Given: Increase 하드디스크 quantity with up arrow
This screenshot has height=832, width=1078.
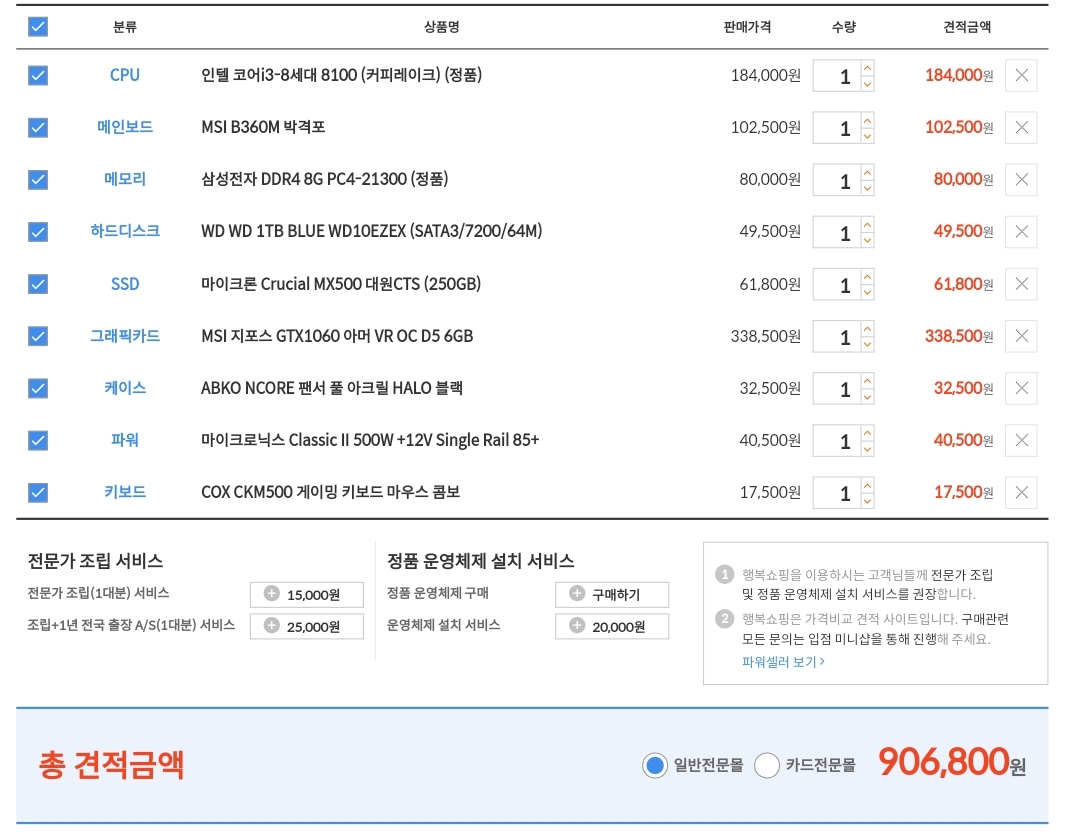Looking at the screenshot, I should pos(868,224).
